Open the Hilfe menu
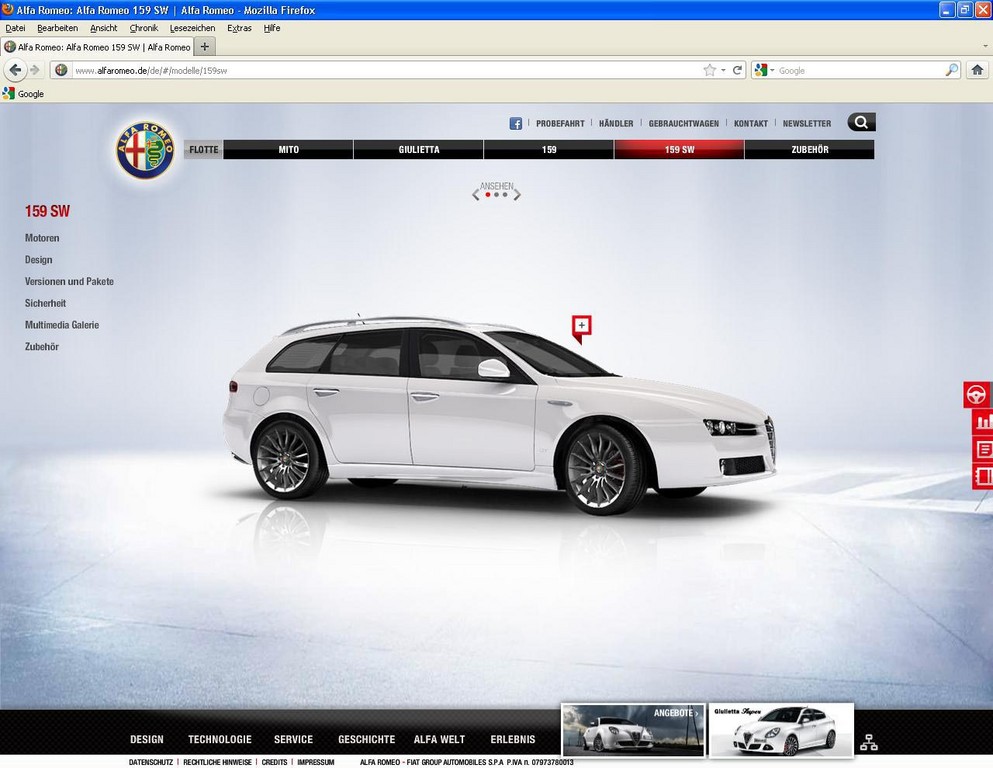The width and height of the screenshot is (993, 768). pyautogui.click(x=272, y=28)
